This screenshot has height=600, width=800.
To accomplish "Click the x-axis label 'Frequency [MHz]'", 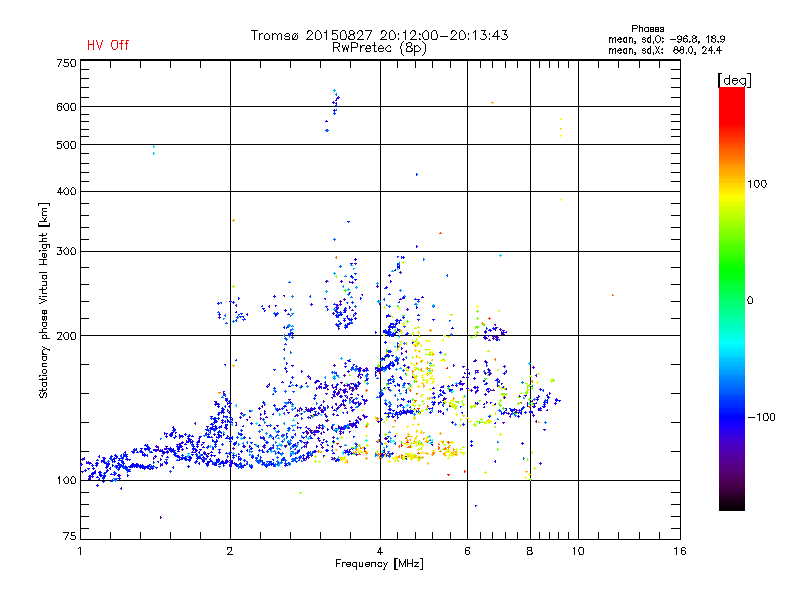I will click(379, 564).
